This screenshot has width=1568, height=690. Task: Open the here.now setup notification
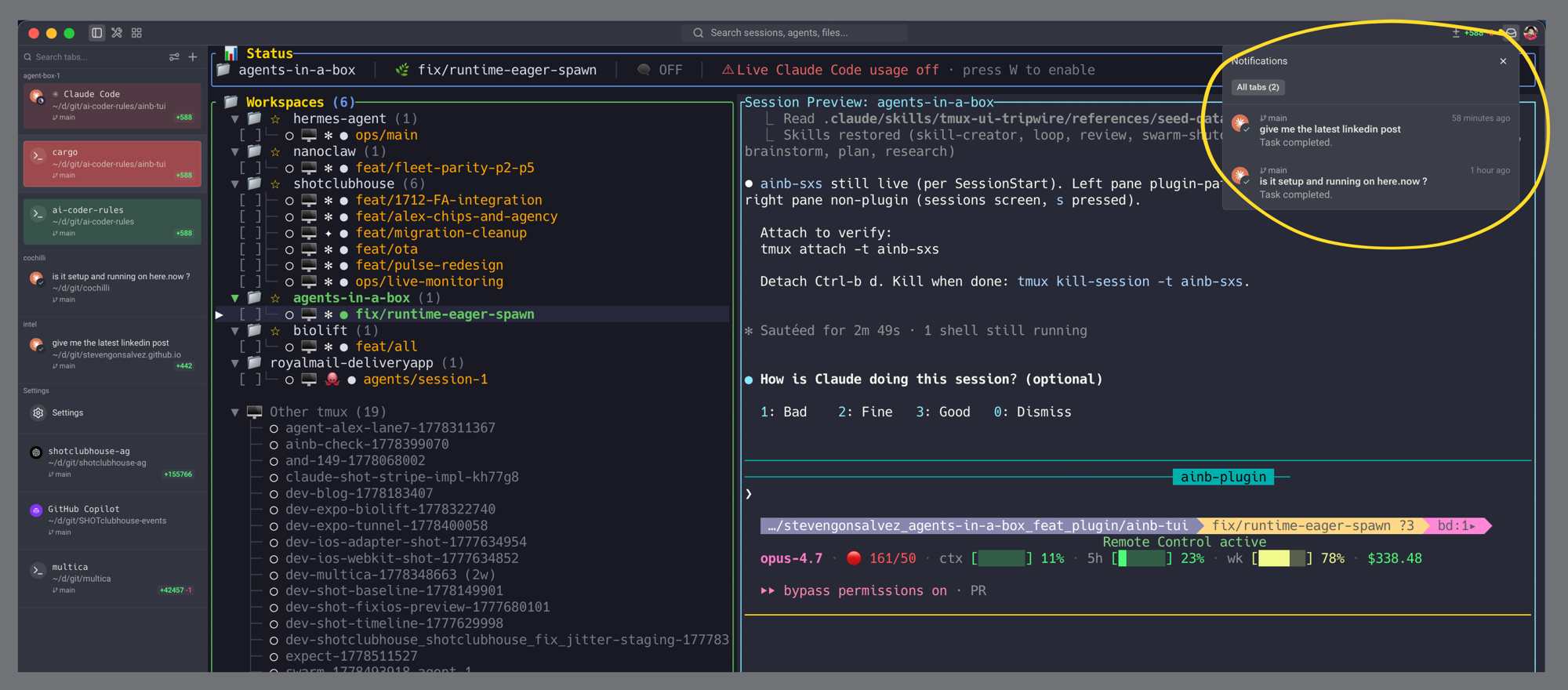(x=1370, y=182)
